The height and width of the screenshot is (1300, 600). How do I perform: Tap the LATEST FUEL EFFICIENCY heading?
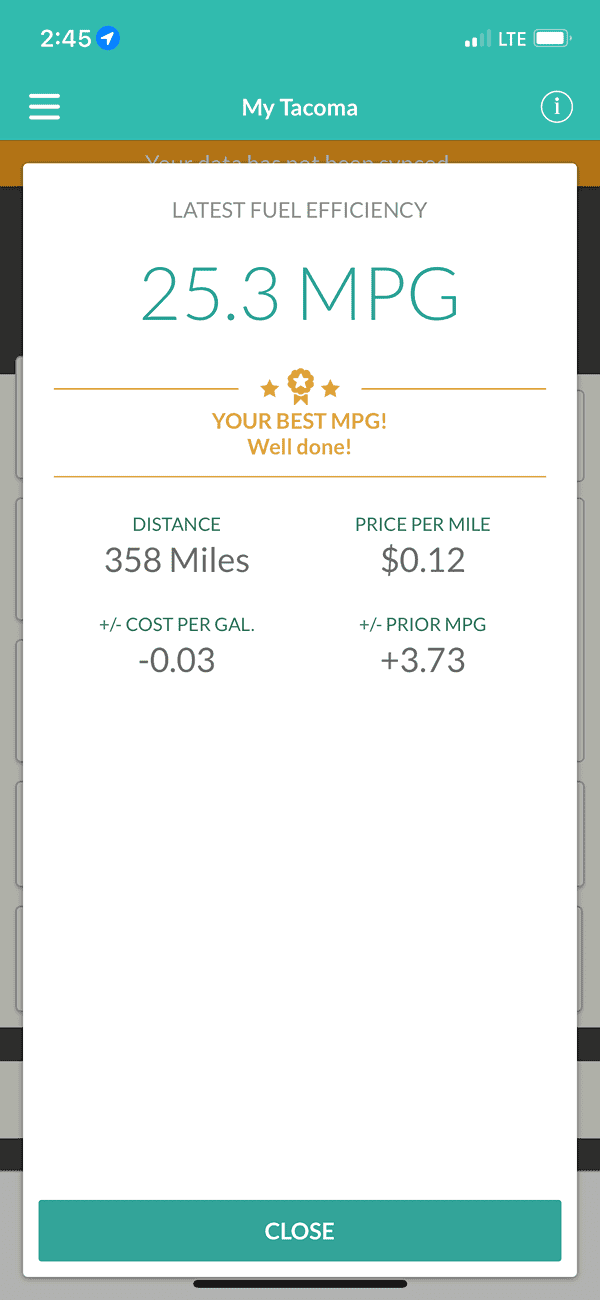(300, 210)
